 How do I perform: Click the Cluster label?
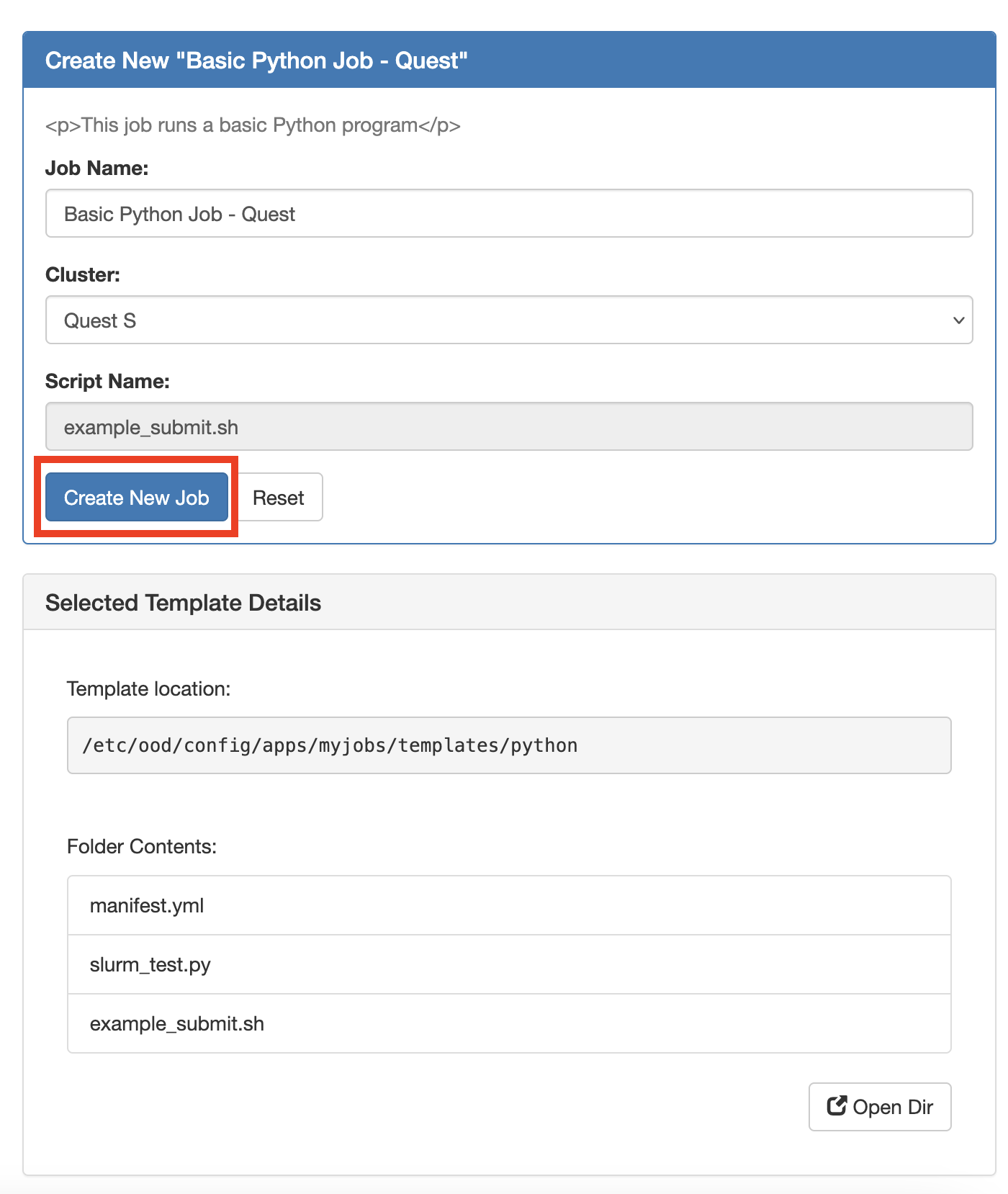coord(83,274)
